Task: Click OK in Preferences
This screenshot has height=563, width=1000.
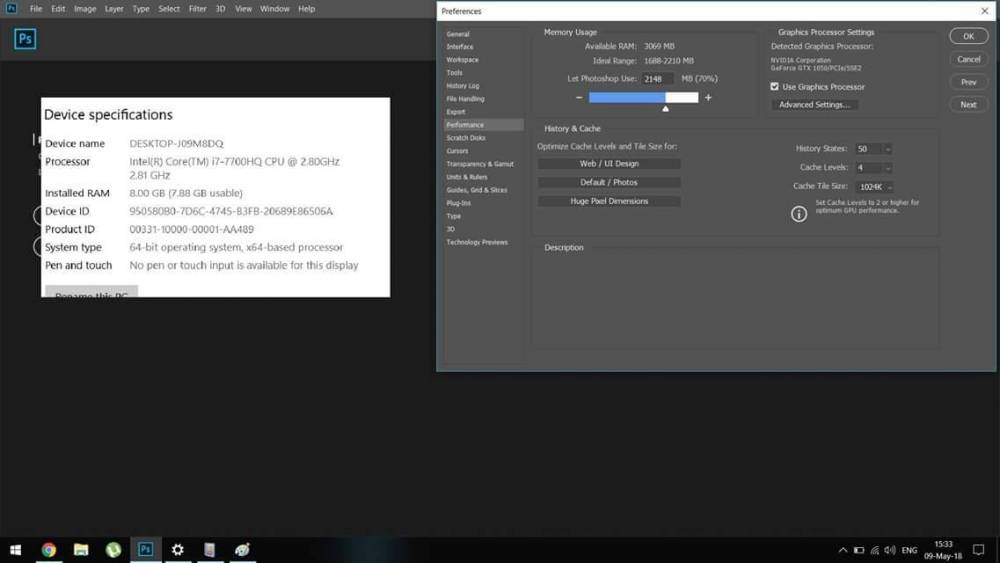Action: [968, 36]
